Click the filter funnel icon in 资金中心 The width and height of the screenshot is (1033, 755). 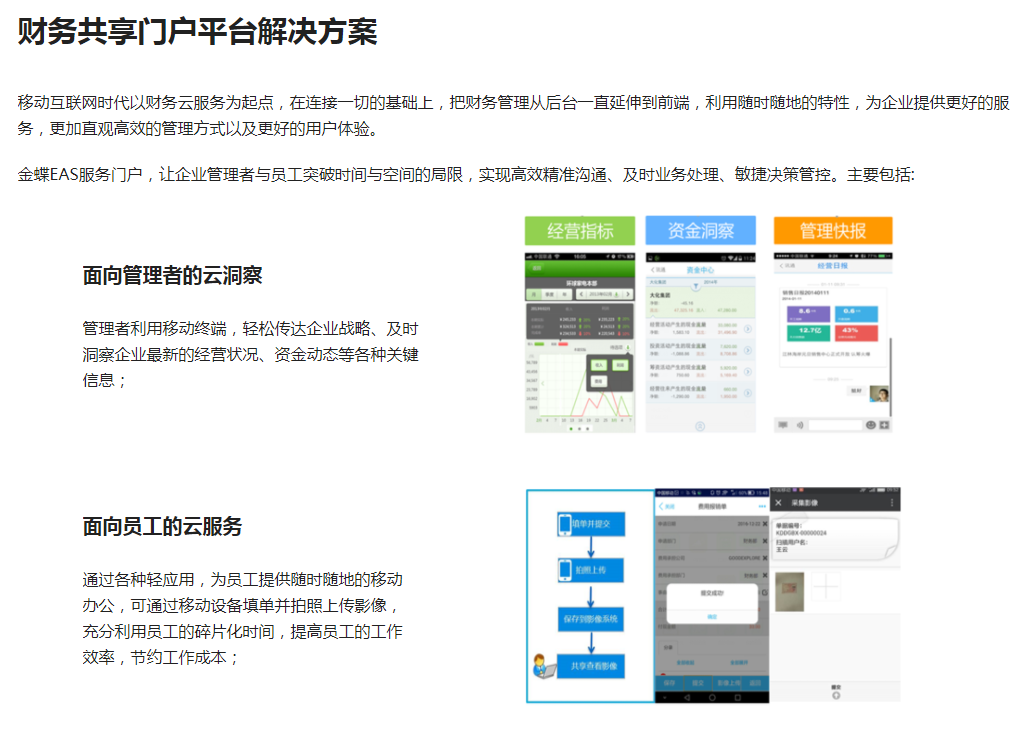coord(695,286)
